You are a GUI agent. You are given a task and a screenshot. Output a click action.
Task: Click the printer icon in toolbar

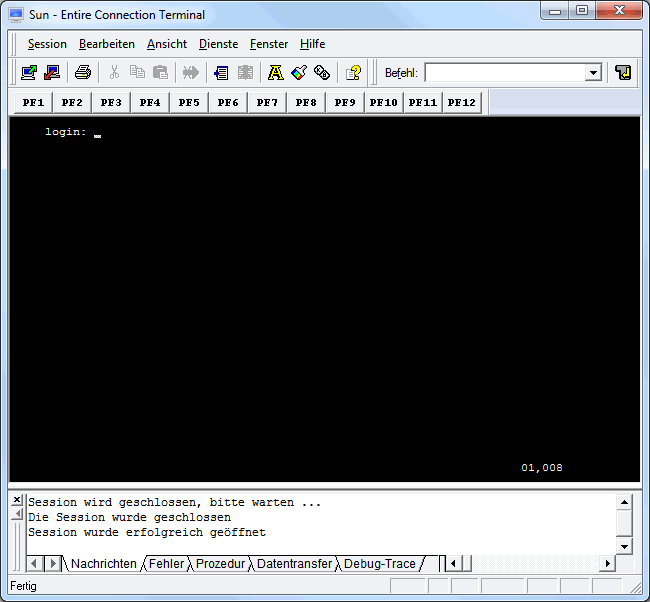tap(83, 73)
